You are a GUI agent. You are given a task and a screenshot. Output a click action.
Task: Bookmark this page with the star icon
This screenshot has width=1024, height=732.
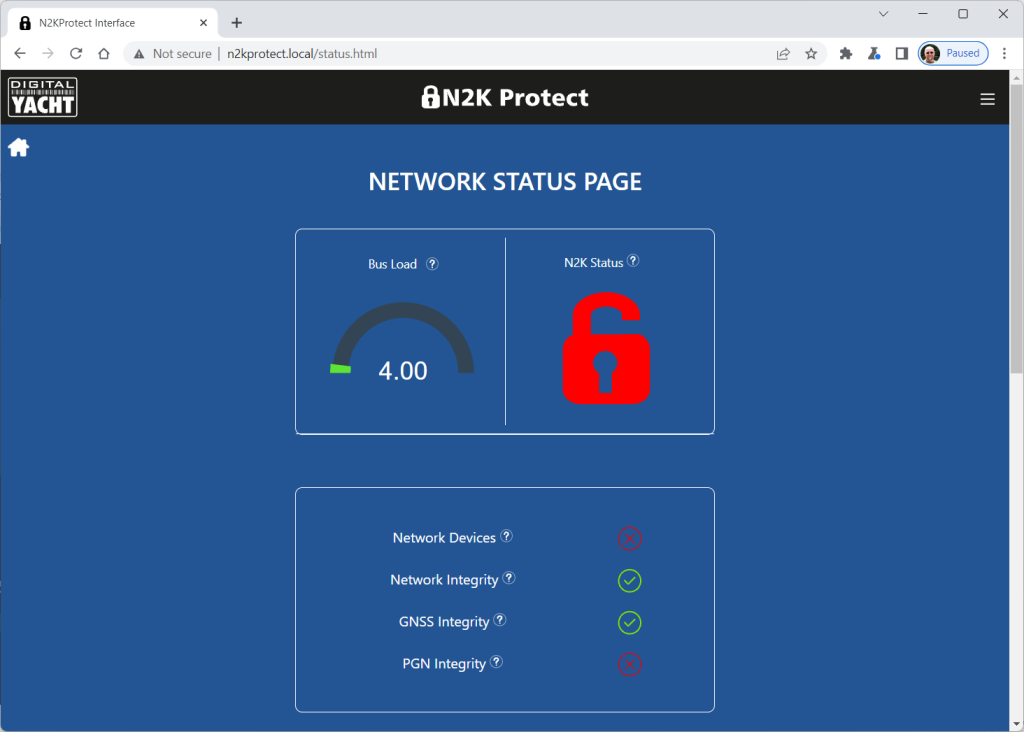(x=811, y=54)
